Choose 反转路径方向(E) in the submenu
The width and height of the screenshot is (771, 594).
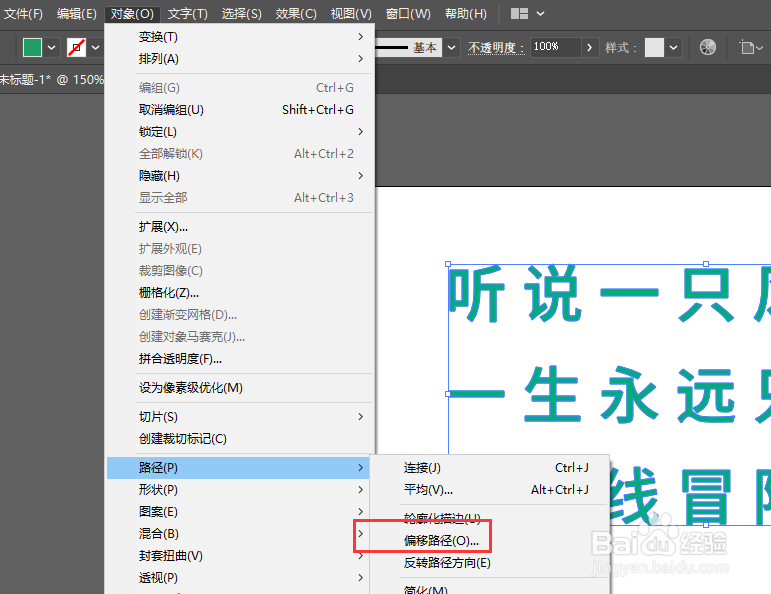[x=492, y=563]
